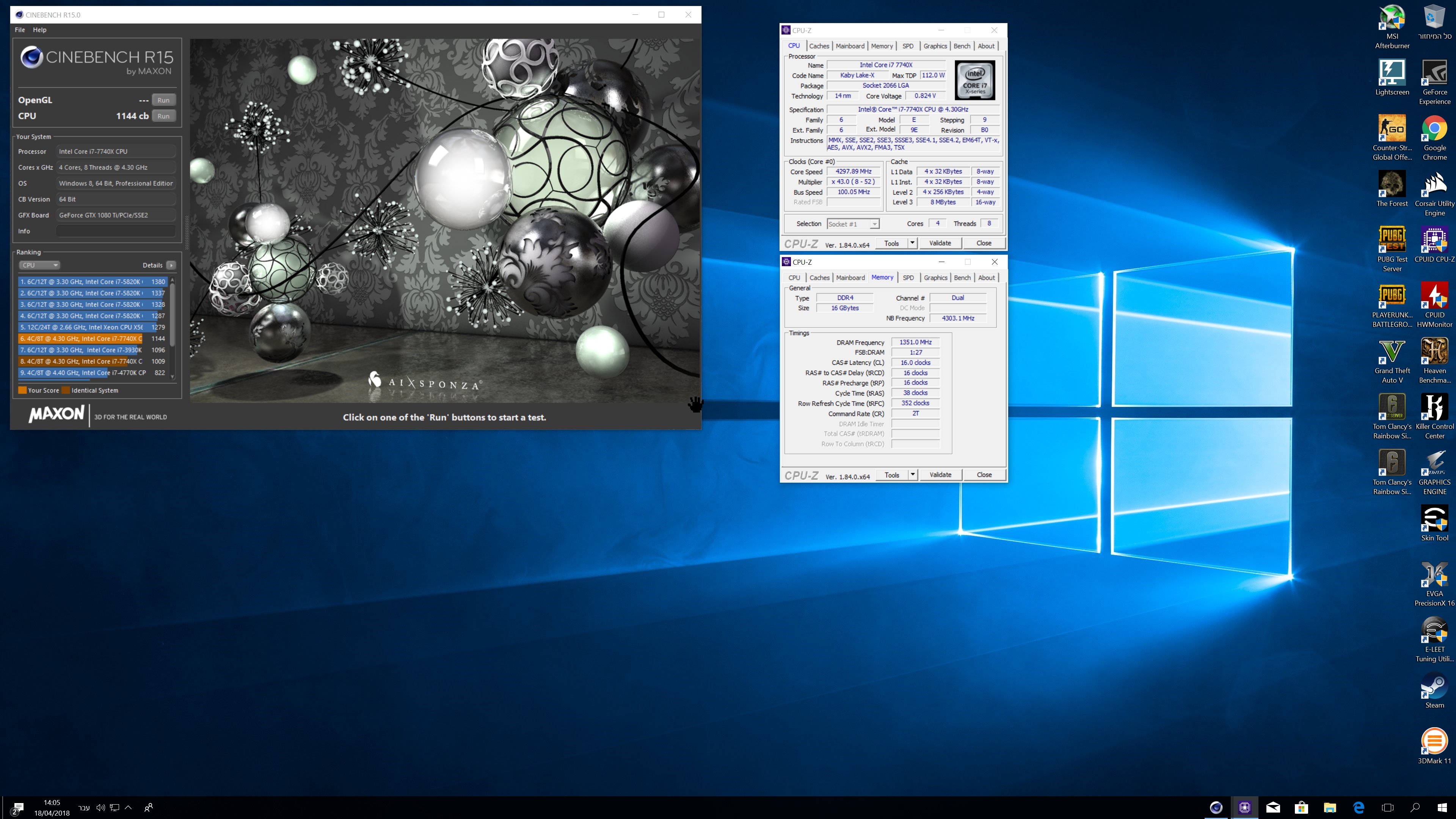Click CPU-Z icon in taskbar

(x=1244, y=807)
